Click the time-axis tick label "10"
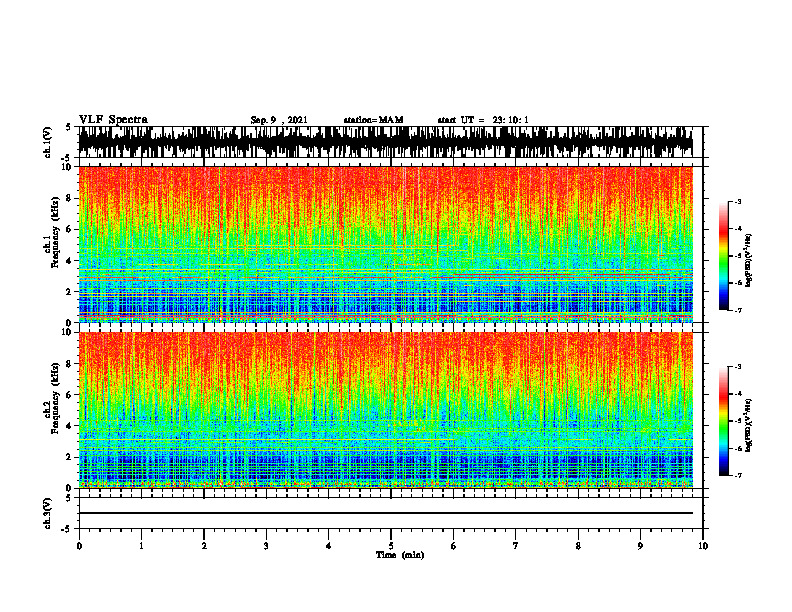The image size is (792, 612). [x=703, y=546]
